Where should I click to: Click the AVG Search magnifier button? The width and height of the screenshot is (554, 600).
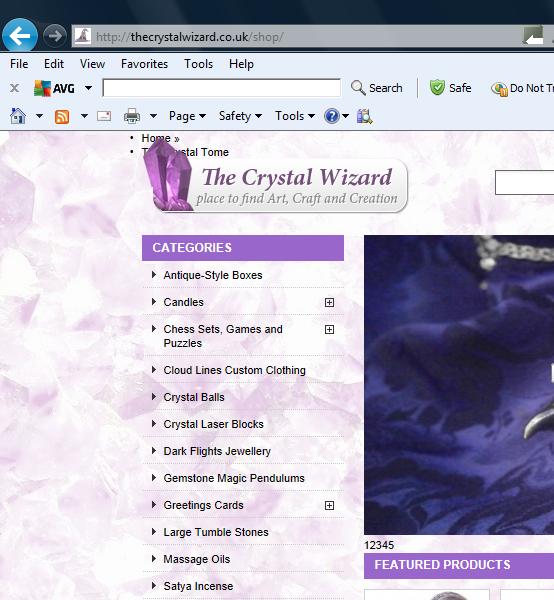(x=376, y=88)
